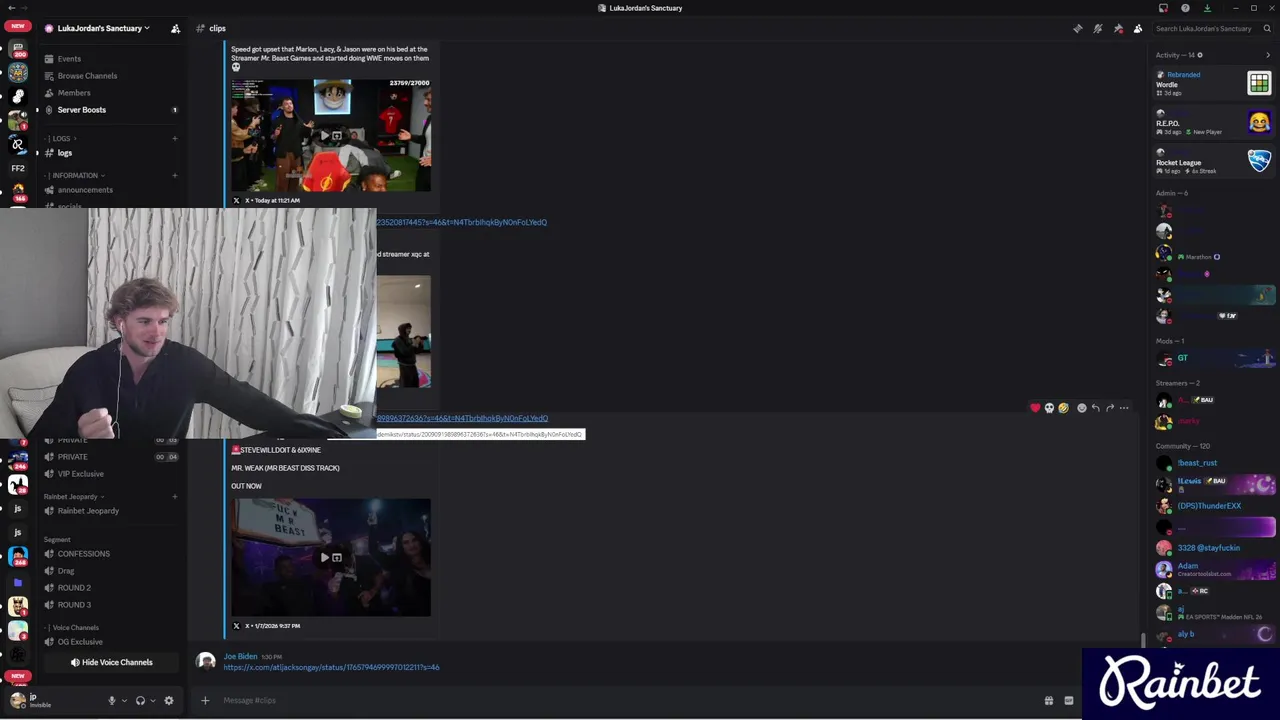Open Pinned Messages pin icon
The image size is (1280, 720).
click(x=1118, y=28)
